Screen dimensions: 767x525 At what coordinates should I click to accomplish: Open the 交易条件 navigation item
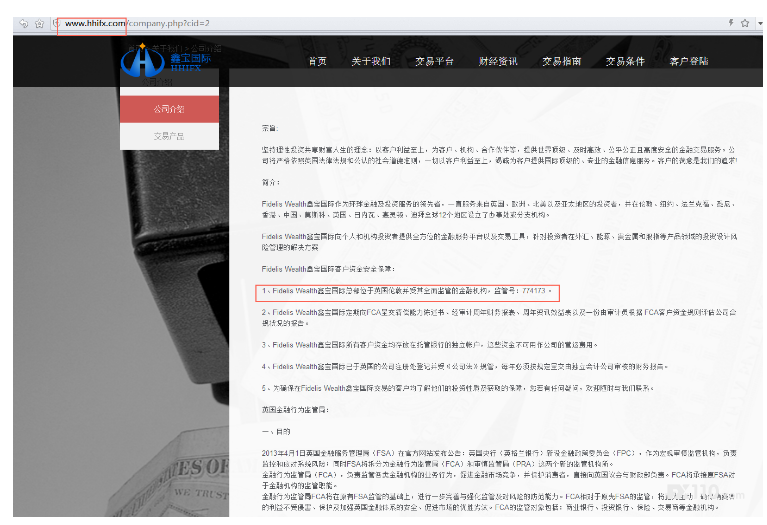(625, 61)
